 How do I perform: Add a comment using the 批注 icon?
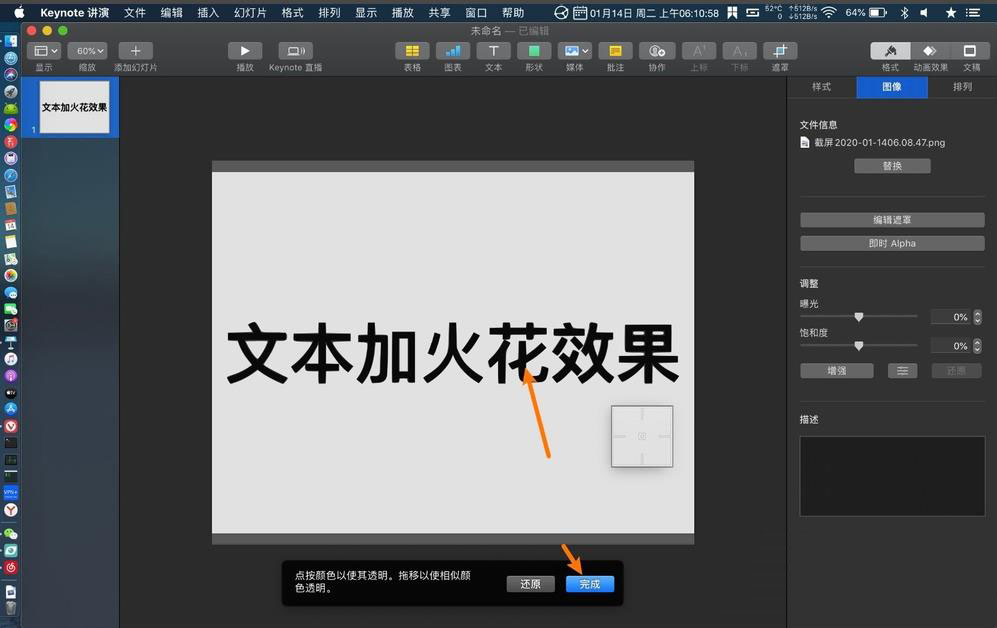(615, 51)
